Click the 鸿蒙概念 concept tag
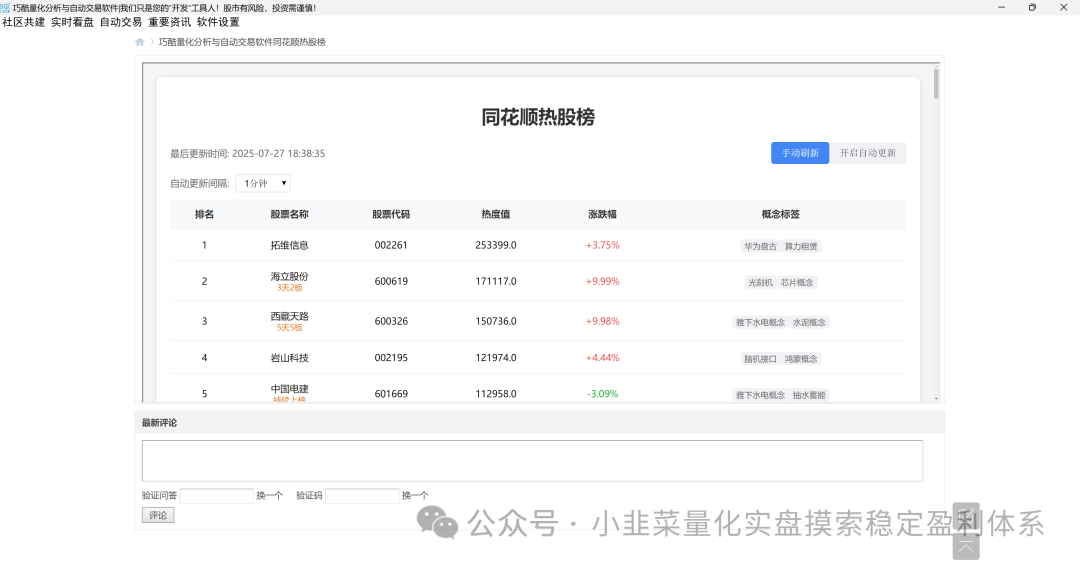 point(800,359)
